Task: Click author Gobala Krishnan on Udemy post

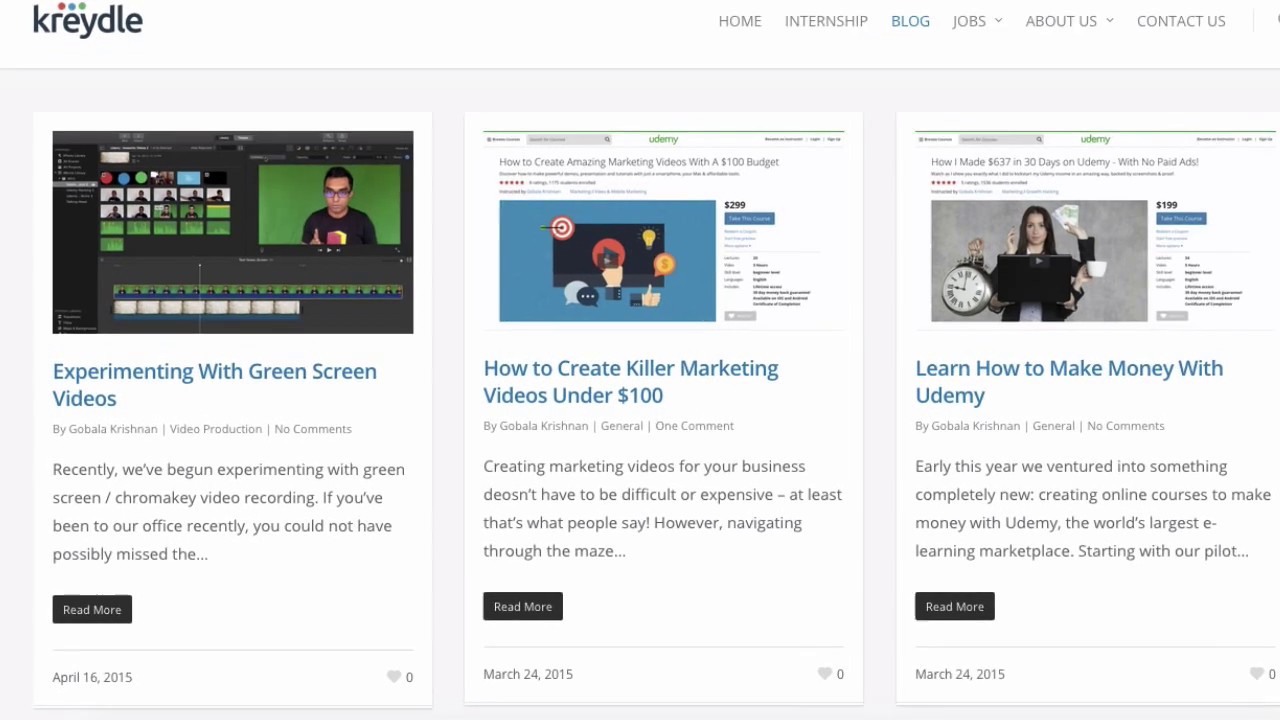Action: point(976,426)
